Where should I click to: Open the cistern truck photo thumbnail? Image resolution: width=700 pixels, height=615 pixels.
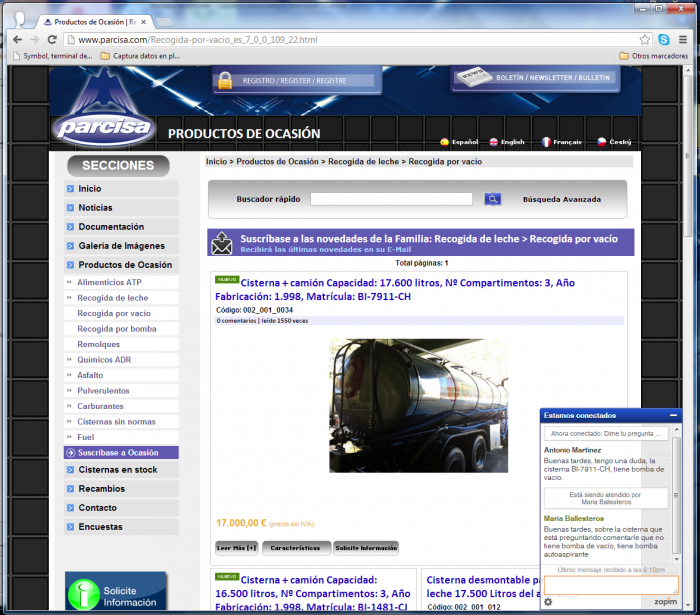[x=419, y=405]
